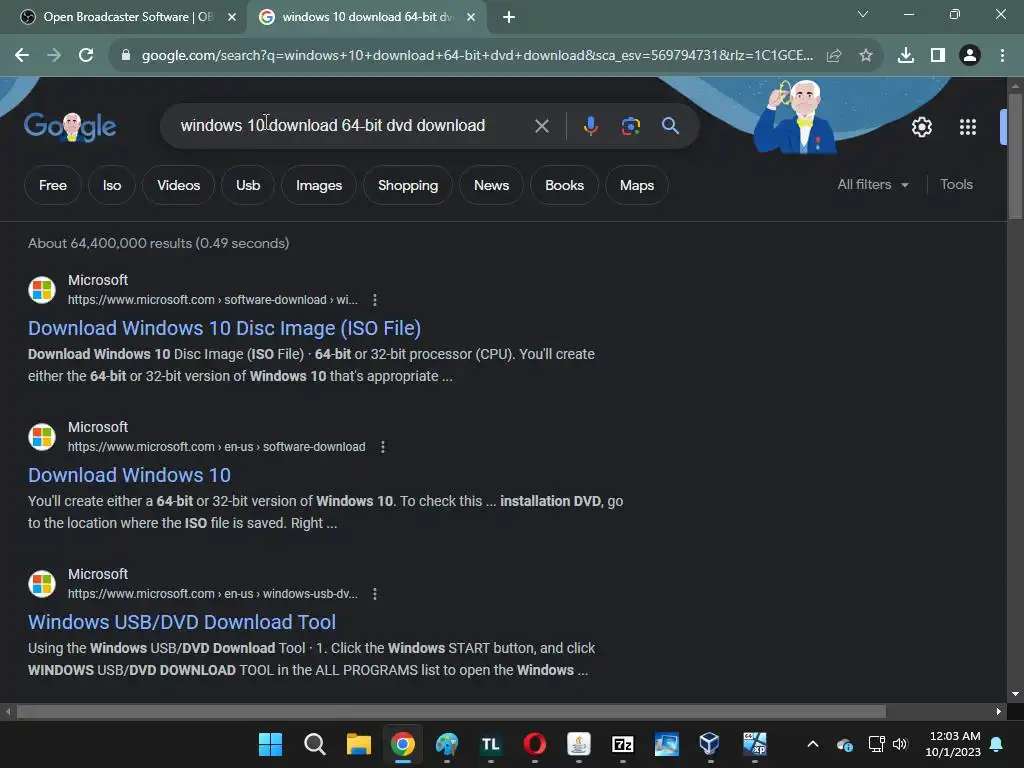Open clock and calendar

point(953,744)
